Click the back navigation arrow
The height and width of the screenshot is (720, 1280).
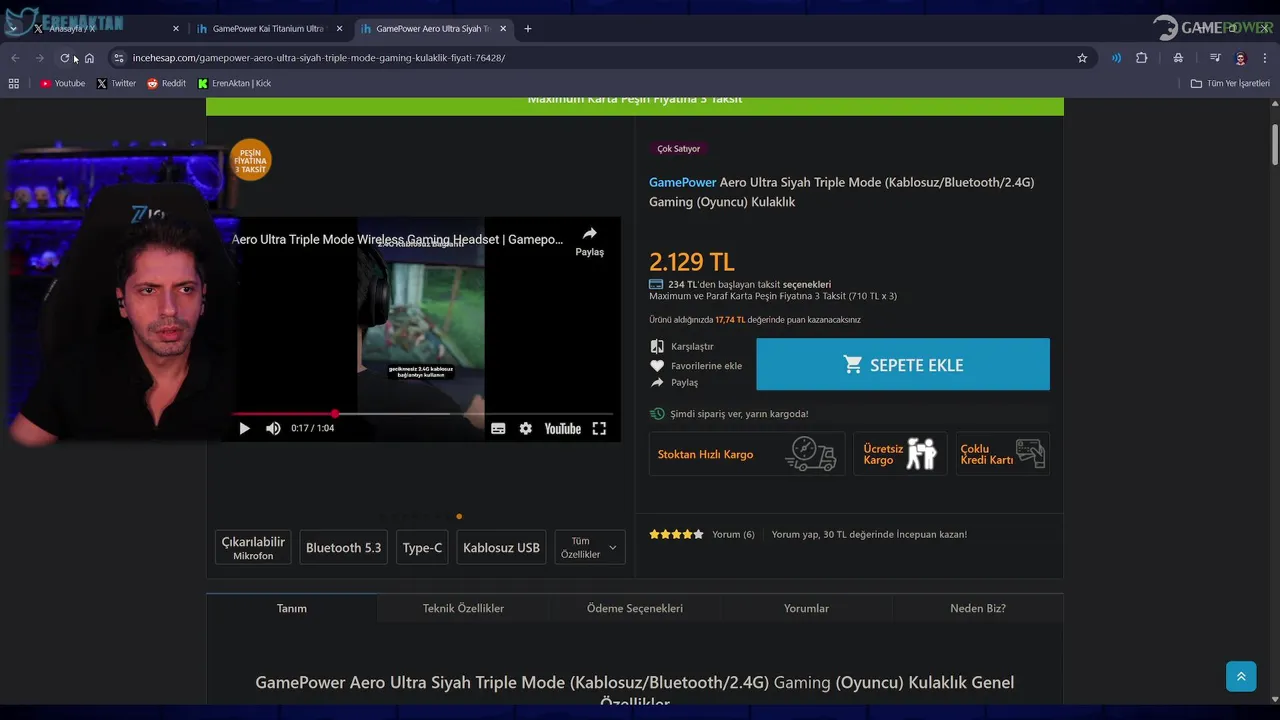click(15, 58)
